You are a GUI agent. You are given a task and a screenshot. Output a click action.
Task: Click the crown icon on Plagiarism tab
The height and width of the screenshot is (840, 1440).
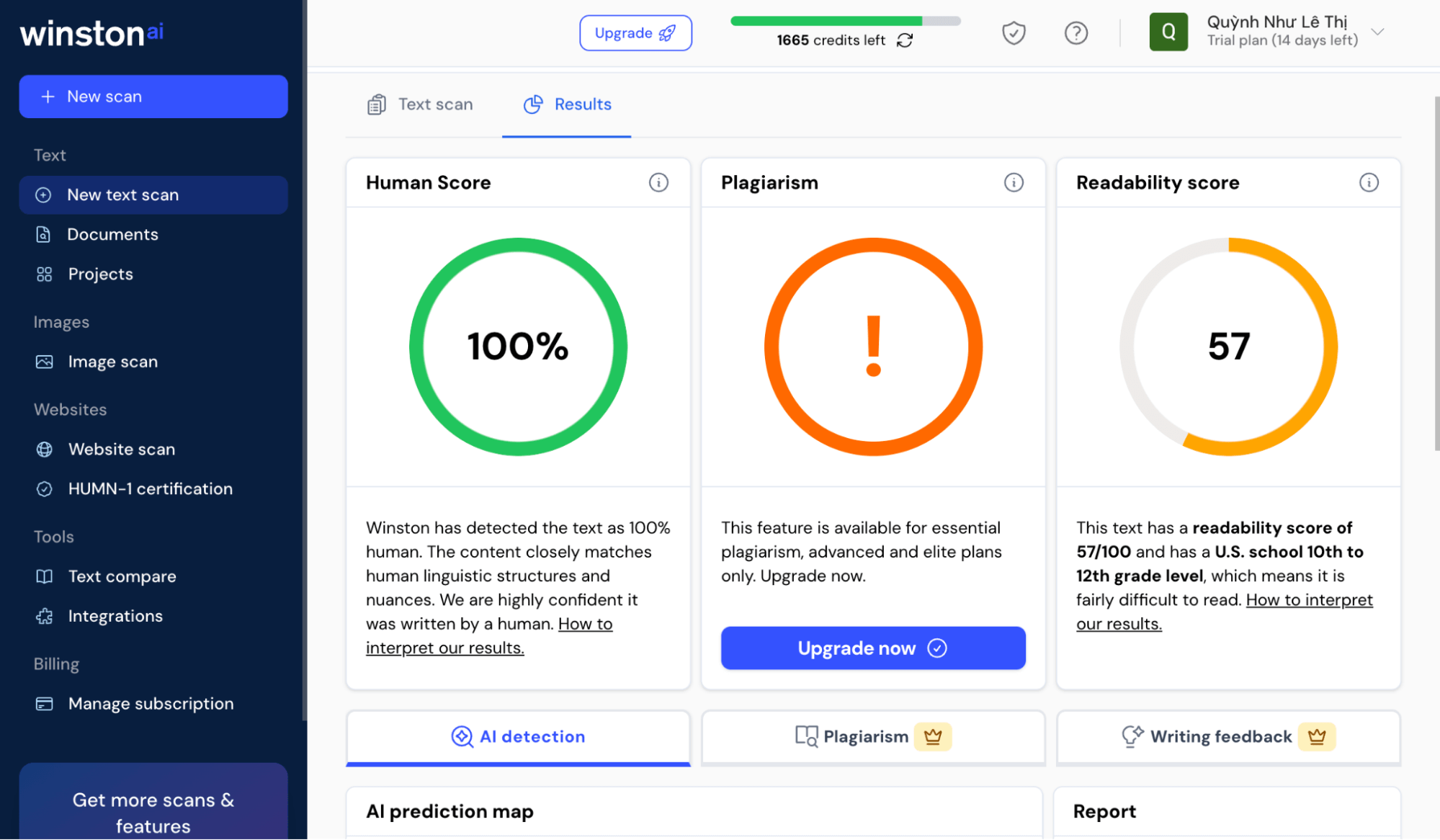933,737
